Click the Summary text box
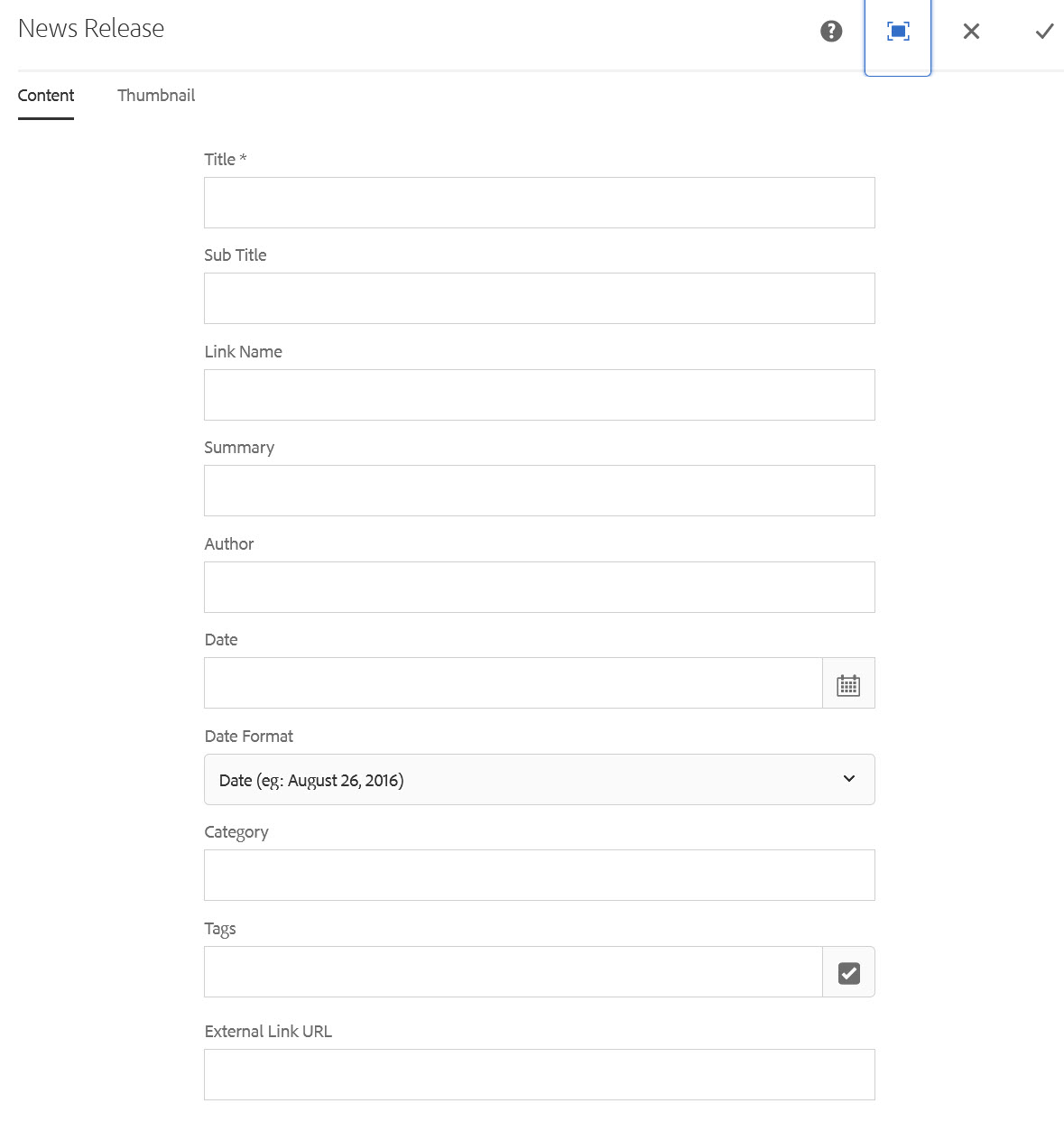This screenshot has width=1064, height=1122. pos(539,491)
